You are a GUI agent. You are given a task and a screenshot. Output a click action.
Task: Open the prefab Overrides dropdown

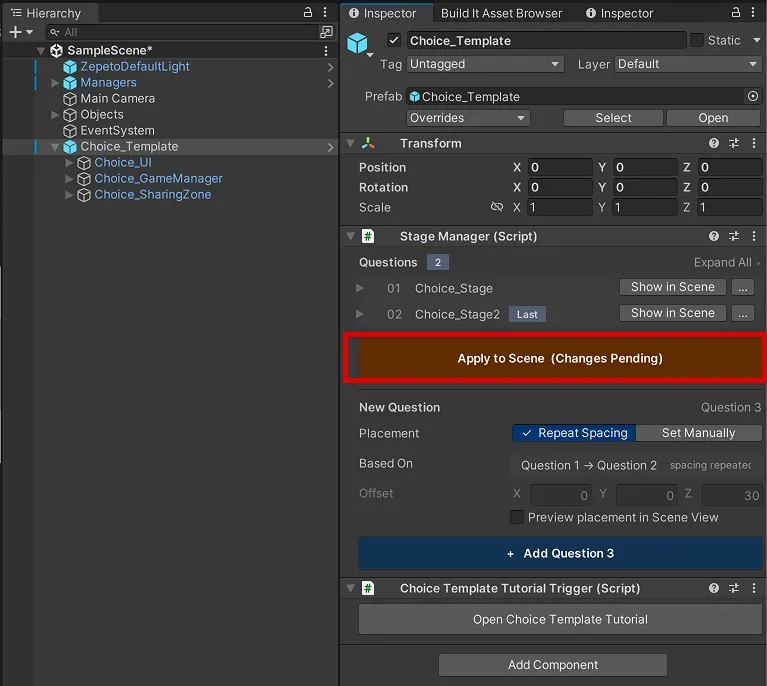tap(468, 118)
